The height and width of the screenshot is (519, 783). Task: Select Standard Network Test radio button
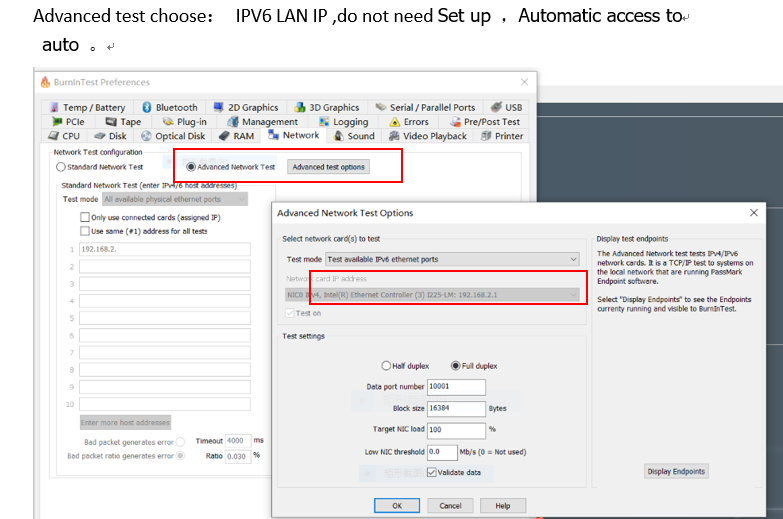click(60, 167)
